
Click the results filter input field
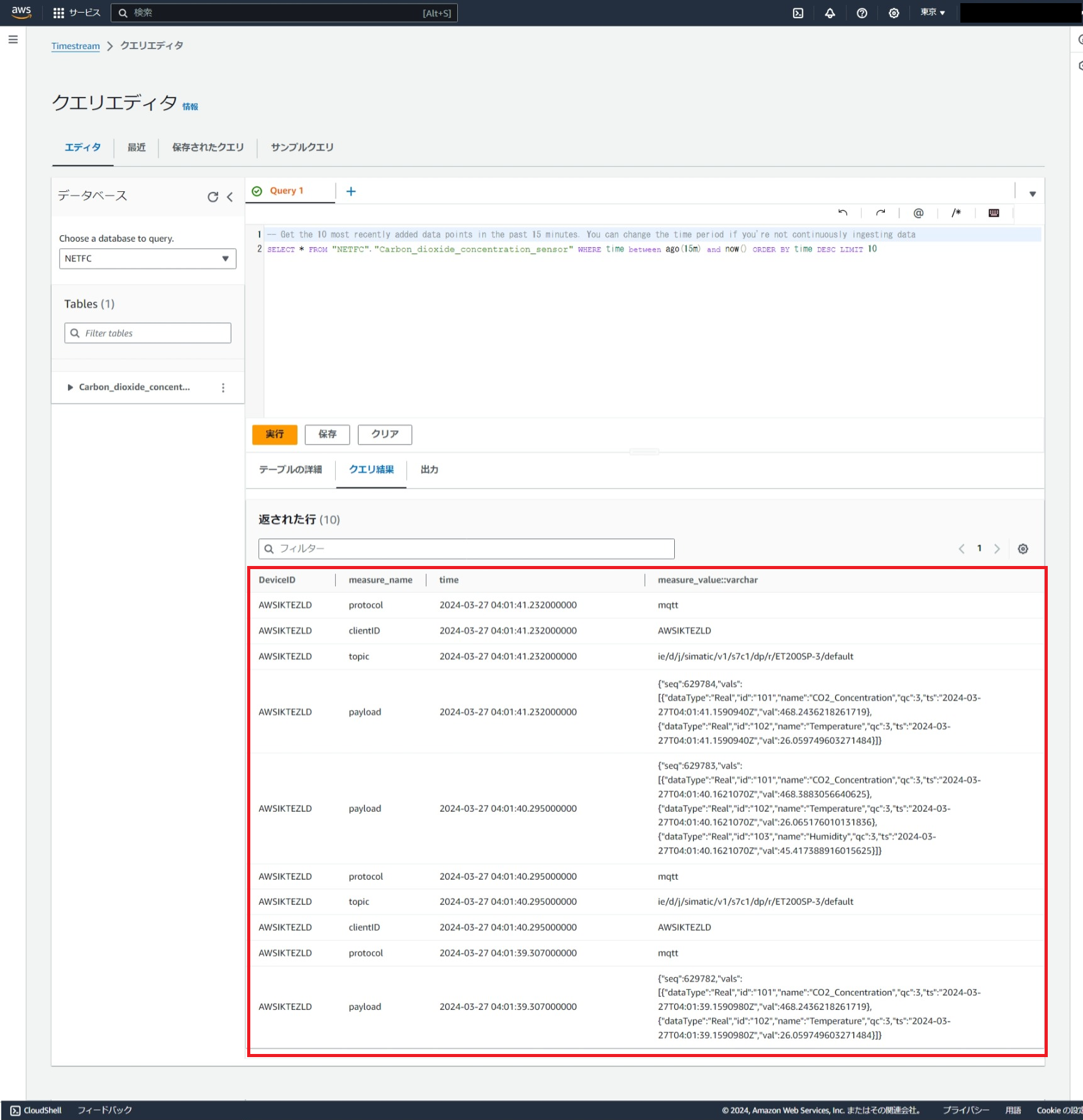coord(465,548)
